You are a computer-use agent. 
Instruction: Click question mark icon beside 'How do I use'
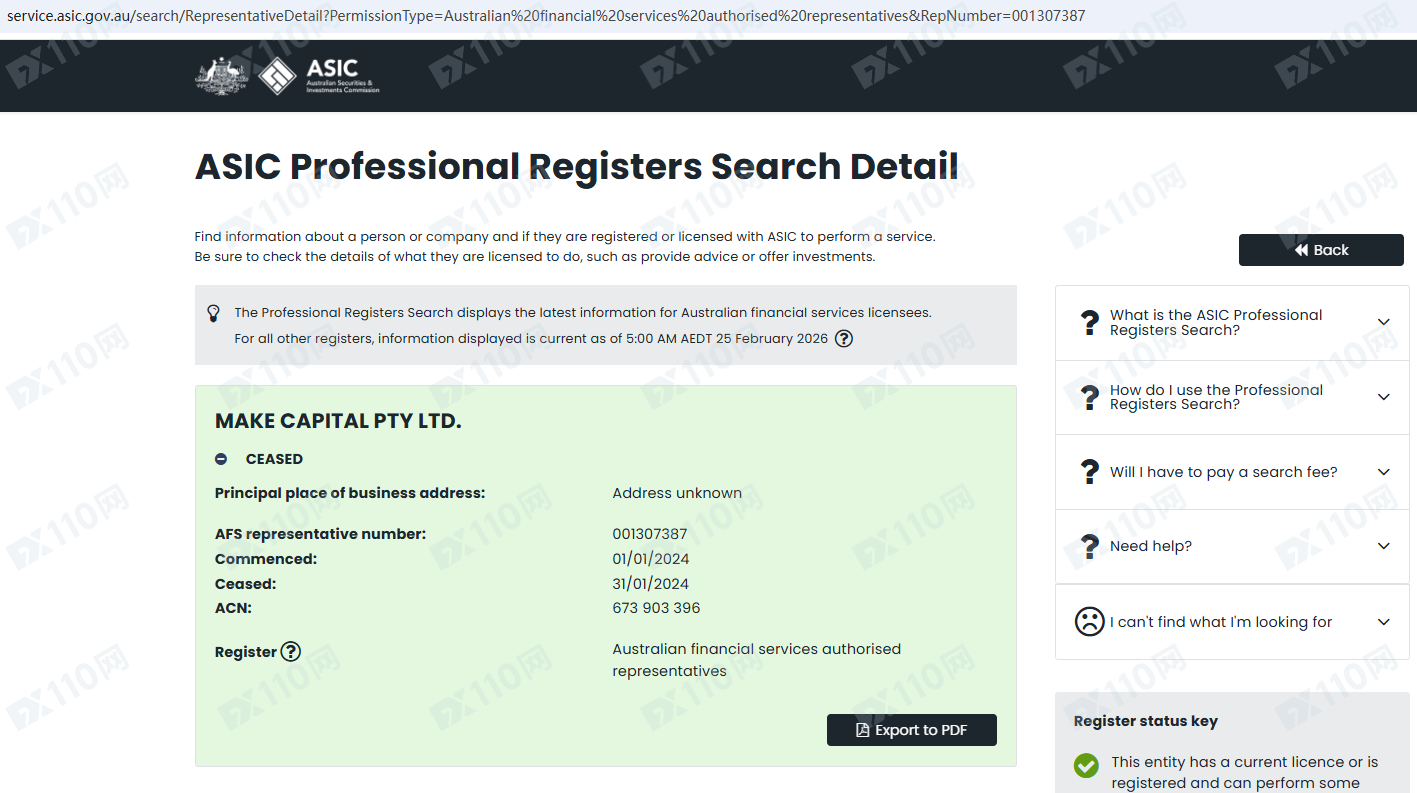click(1090, 397)
